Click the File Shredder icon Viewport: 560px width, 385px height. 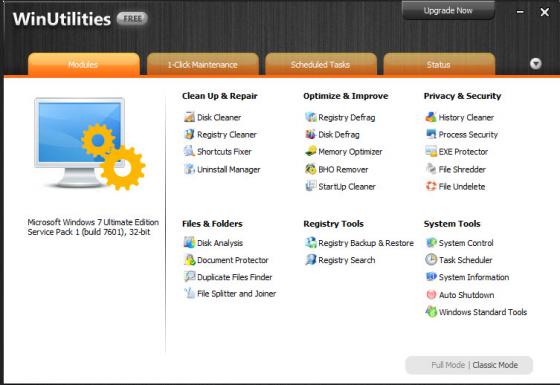pos(431,169)
